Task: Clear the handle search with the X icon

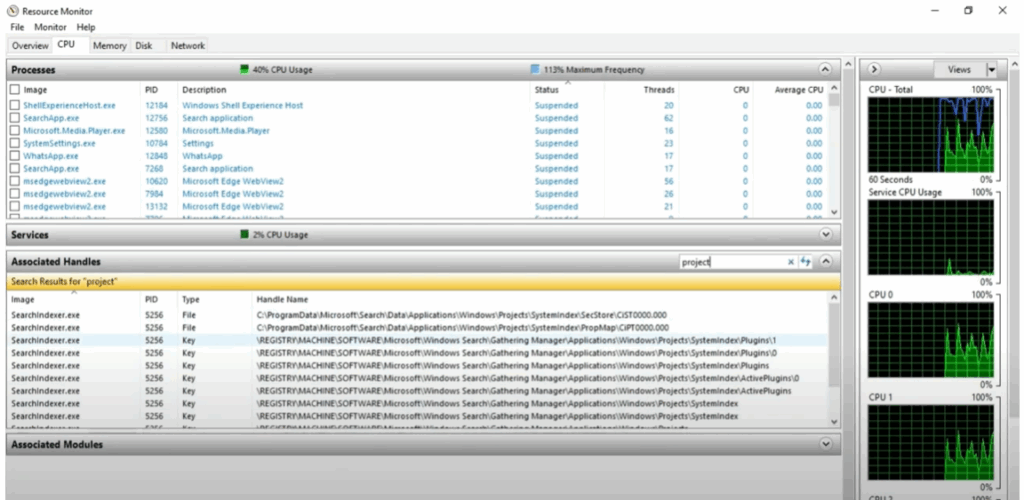Action: click(x=791, y=262)
